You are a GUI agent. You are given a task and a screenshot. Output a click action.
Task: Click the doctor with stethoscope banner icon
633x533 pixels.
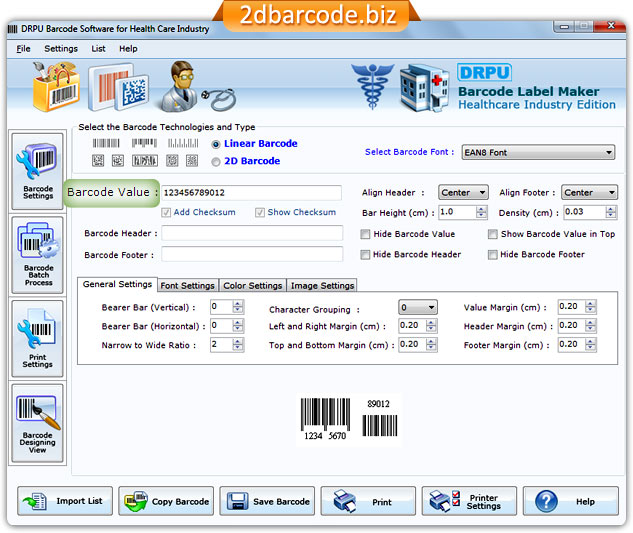tap(198, 86)
